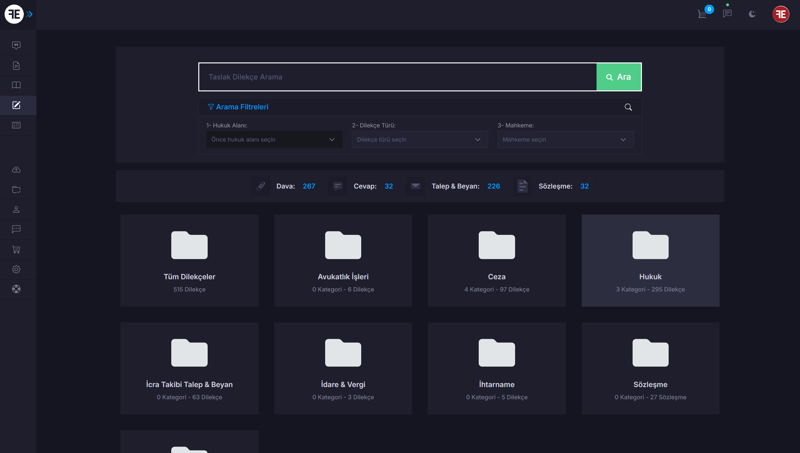Click the magnifier icon in filter bar
This screenshot has height=453, width=800.
[x=628, y=107]
